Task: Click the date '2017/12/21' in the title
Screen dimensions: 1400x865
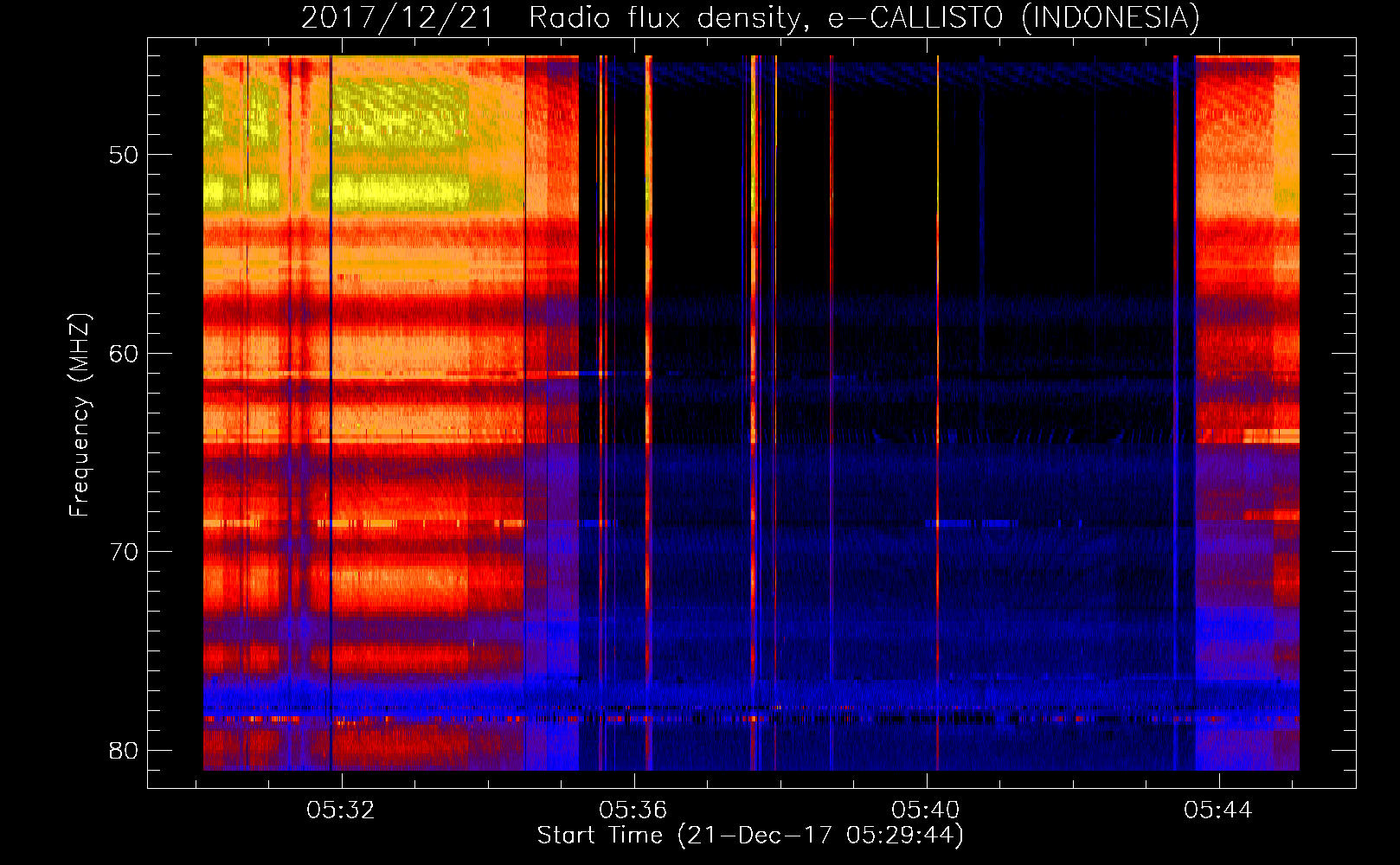Action: click(397, 17)
